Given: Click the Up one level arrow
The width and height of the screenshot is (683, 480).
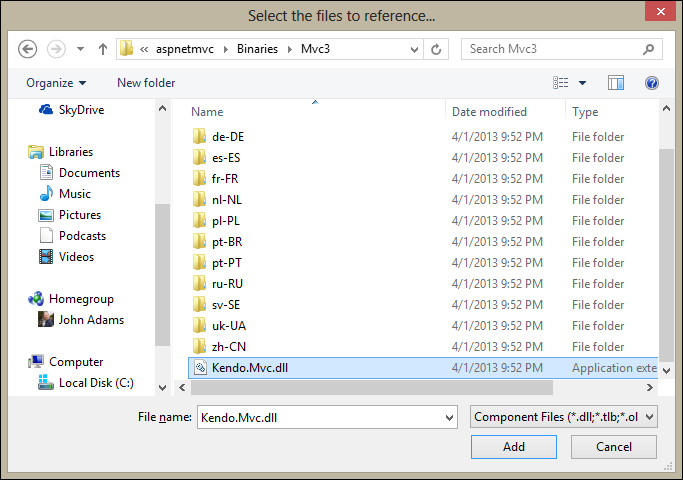Looking at the screenshot, I should coord(102,49).
